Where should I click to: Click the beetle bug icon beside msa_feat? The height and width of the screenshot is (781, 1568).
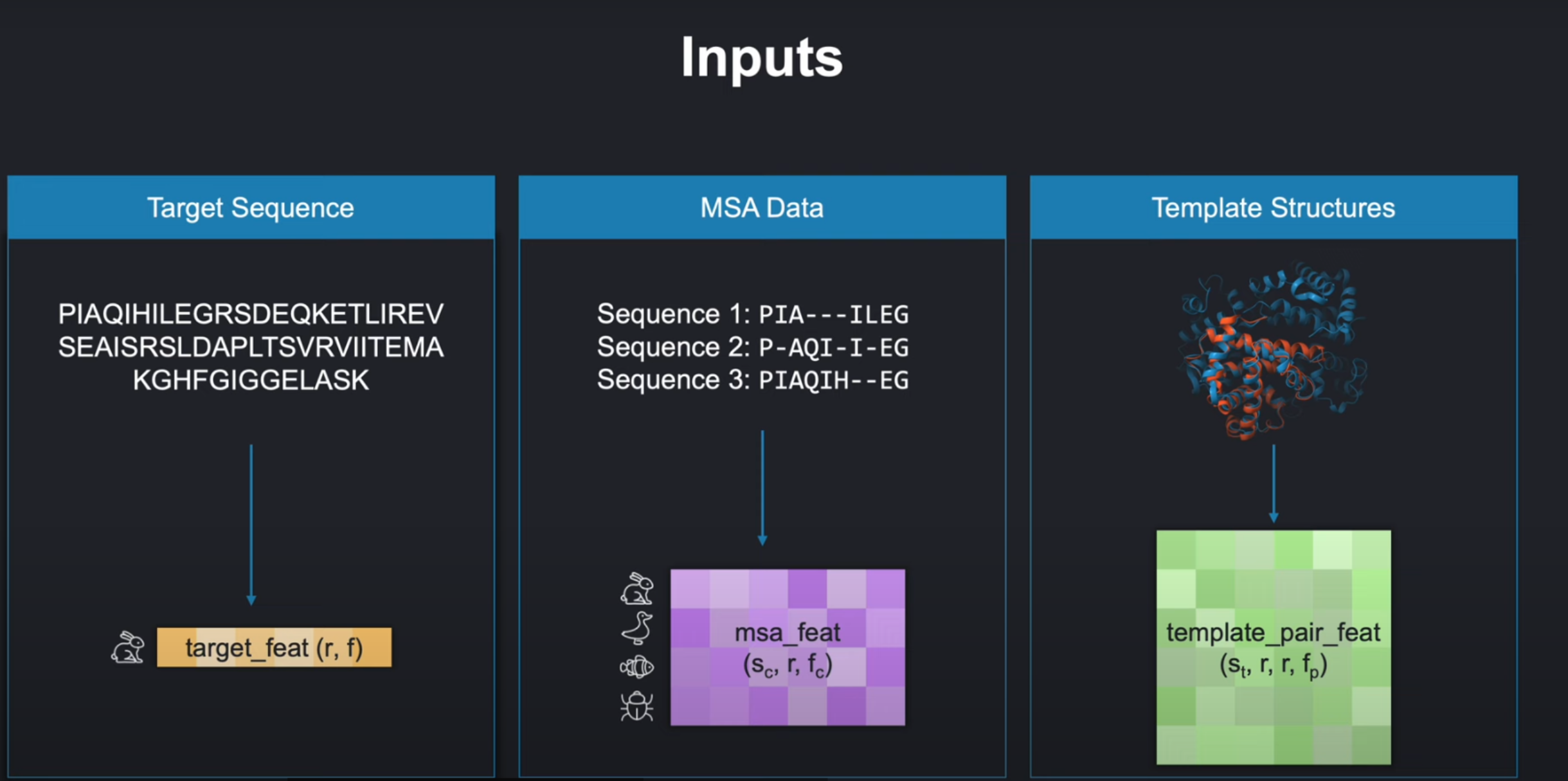[636, 706]
